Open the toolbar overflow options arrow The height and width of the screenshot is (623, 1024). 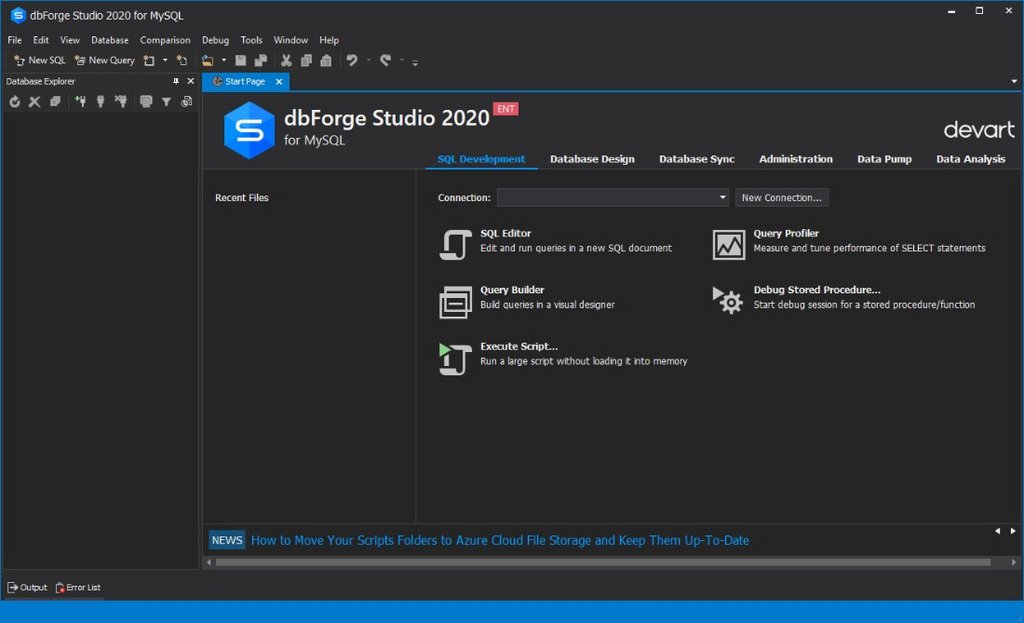coord(415,63)
